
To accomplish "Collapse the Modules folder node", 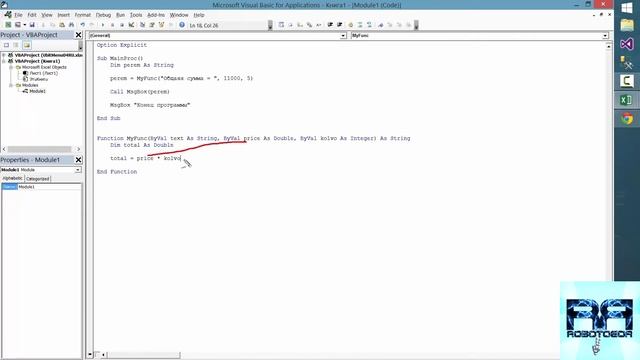I will [11, 85].
